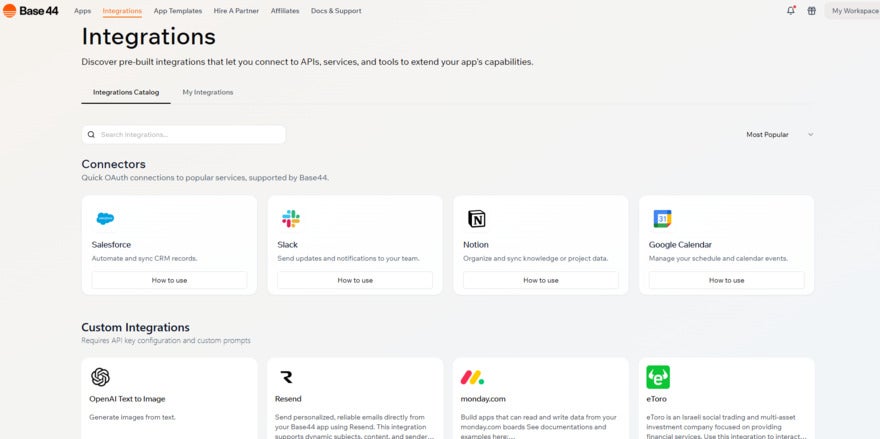Click the Notion logo icon
The height and width of the screenshot is (439, 880).
coord(476,218)
